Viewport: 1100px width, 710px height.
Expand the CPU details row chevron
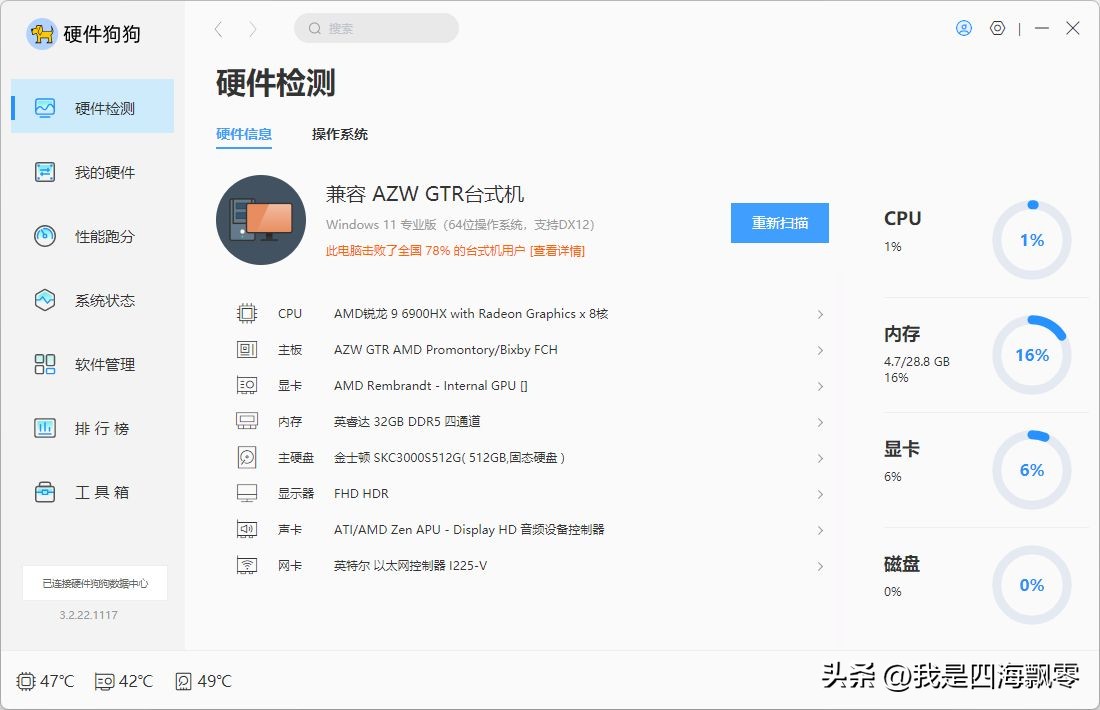pos(820,314)
